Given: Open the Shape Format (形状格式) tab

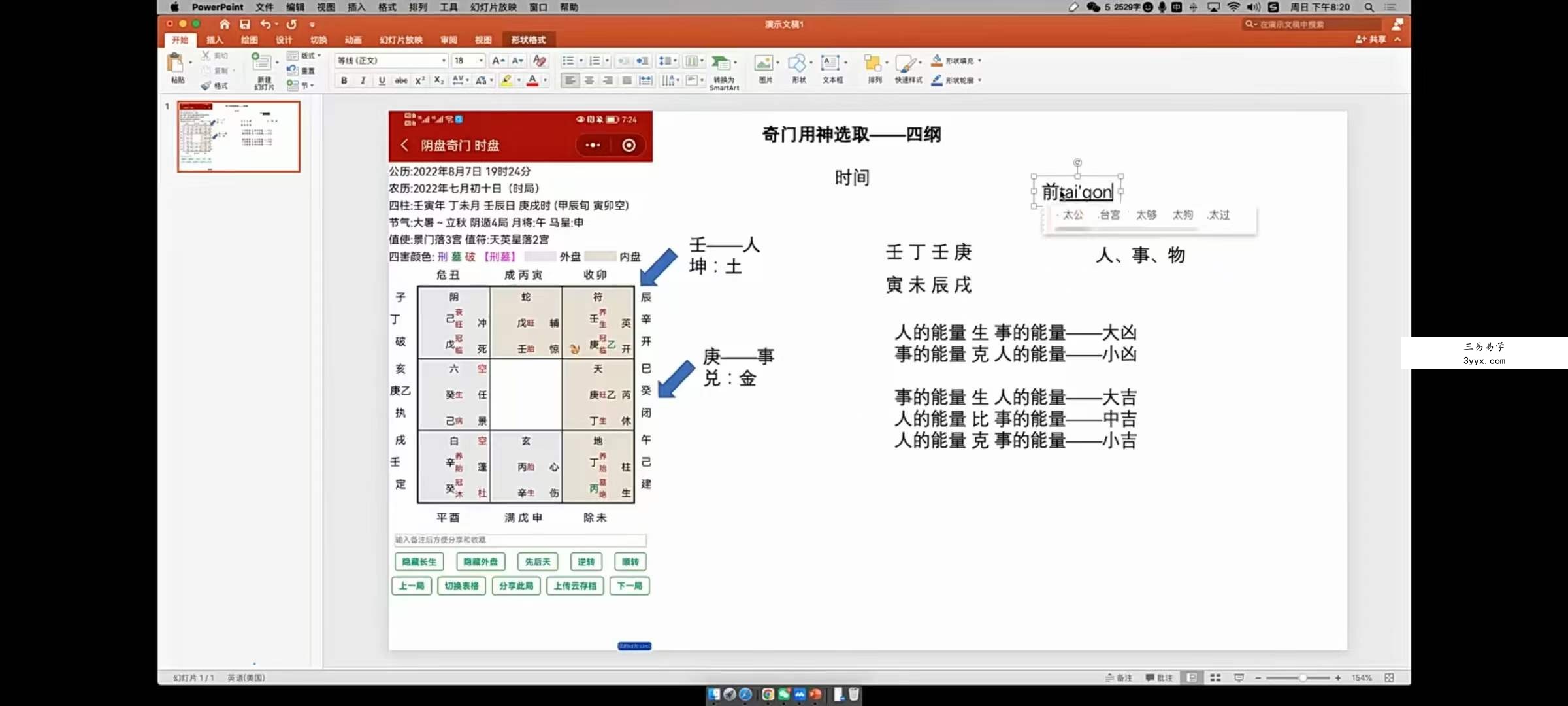Looking at the screenshot, I should pyautogui.click(x=528, y=40).
